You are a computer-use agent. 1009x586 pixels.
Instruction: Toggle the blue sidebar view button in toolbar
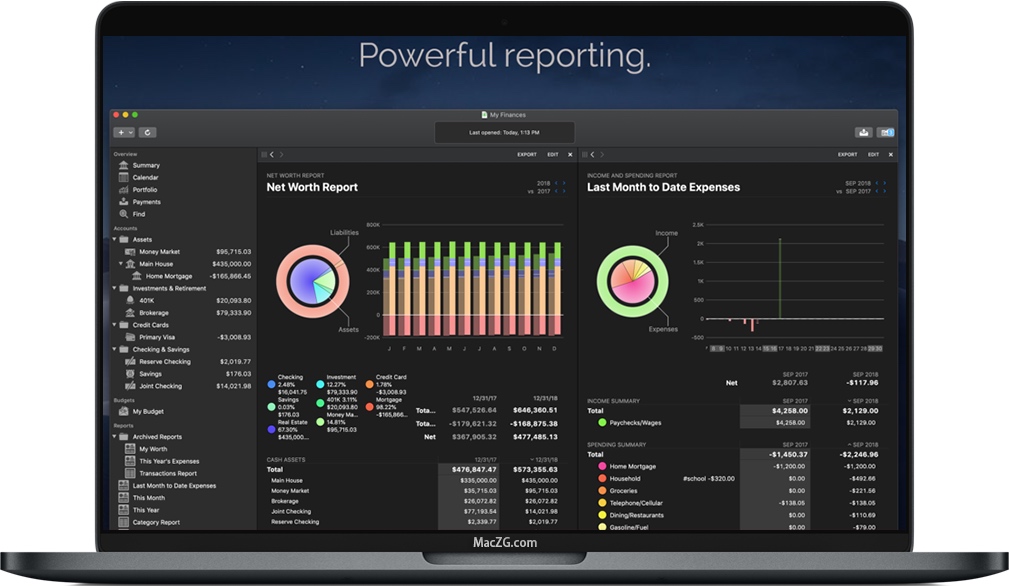885,132
